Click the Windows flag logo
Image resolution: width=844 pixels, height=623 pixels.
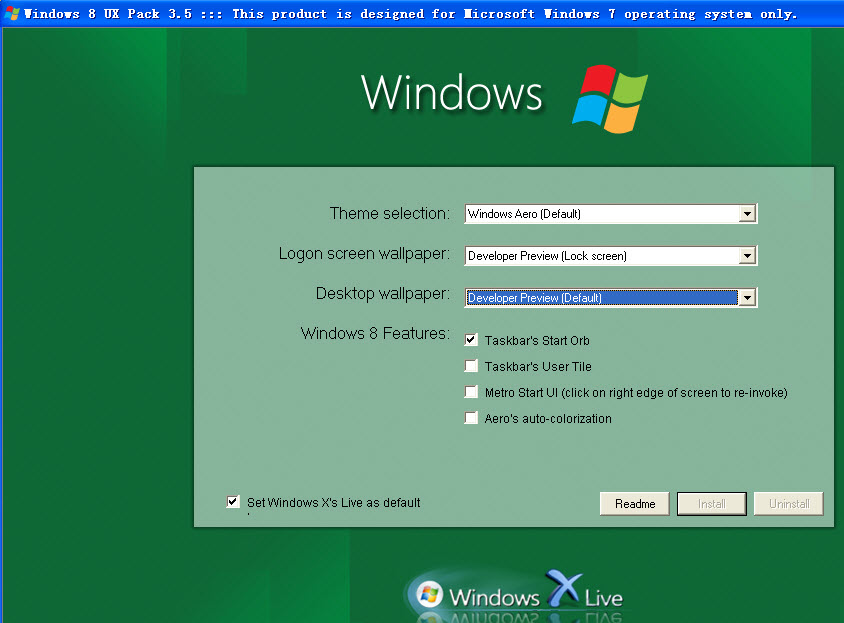point(610,99)
